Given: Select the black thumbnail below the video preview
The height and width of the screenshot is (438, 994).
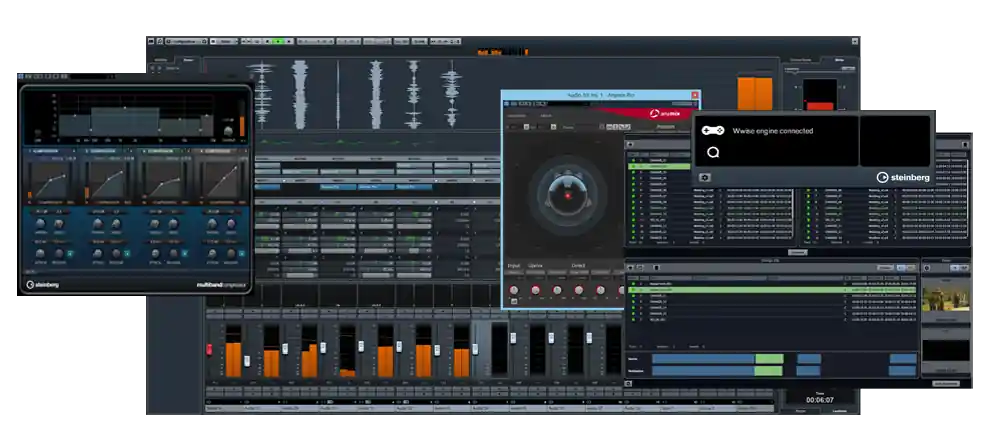Looking at the screenshot, I should click(945, 351).
